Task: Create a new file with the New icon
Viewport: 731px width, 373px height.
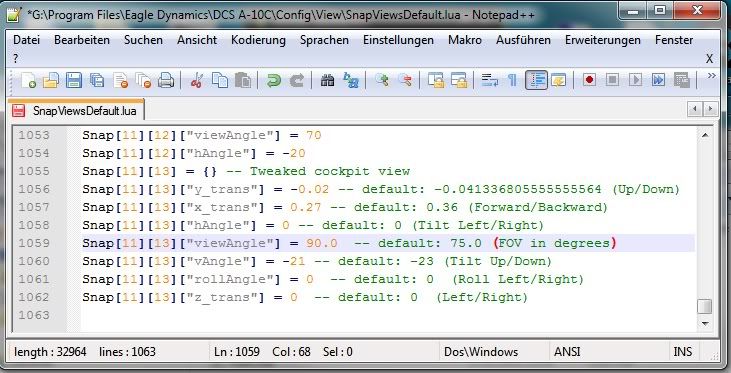Action: click(28, 80)
